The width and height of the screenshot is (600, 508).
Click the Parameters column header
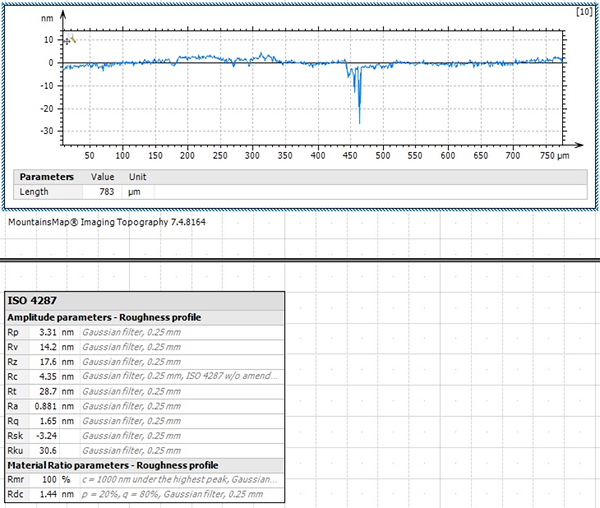pyautogui.click(x=47, y=177)
